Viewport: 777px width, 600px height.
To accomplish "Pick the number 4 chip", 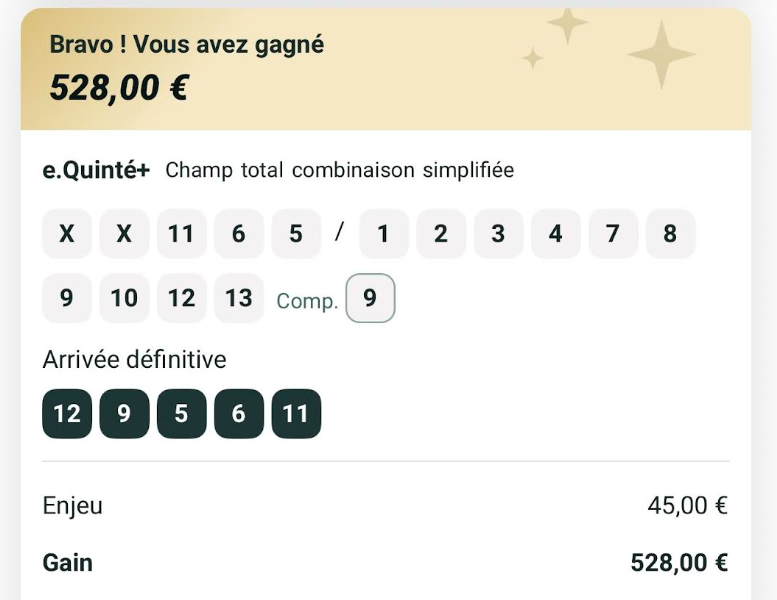I will tap(555, 234).
